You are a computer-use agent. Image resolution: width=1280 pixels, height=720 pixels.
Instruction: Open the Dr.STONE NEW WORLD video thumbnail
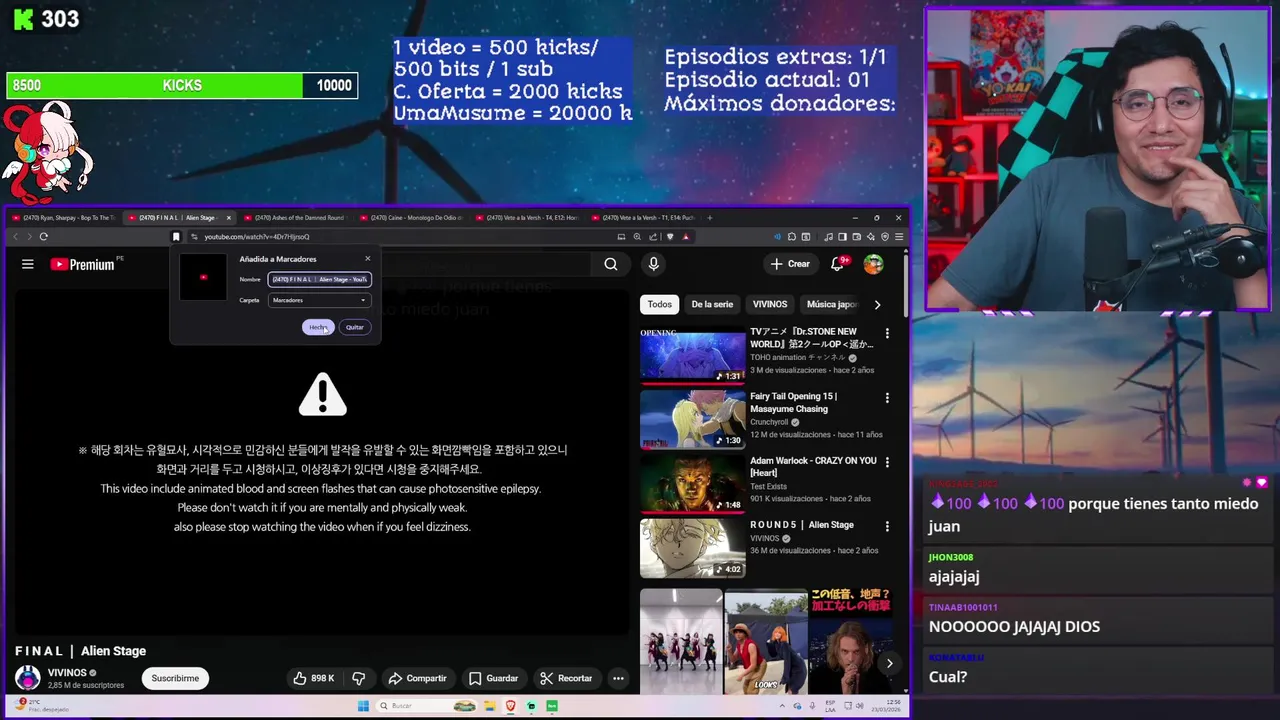pyautogui.click(x=692, y=355)
